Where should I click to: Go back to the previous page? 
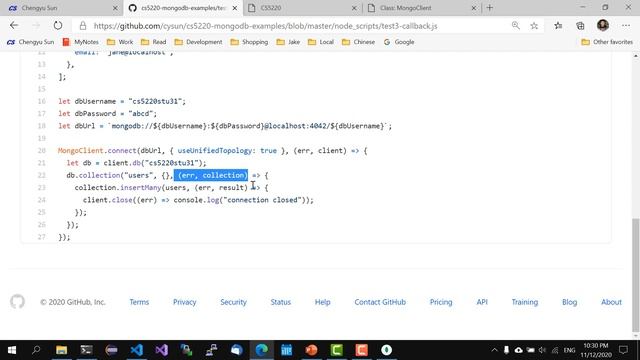pos(14,26)
